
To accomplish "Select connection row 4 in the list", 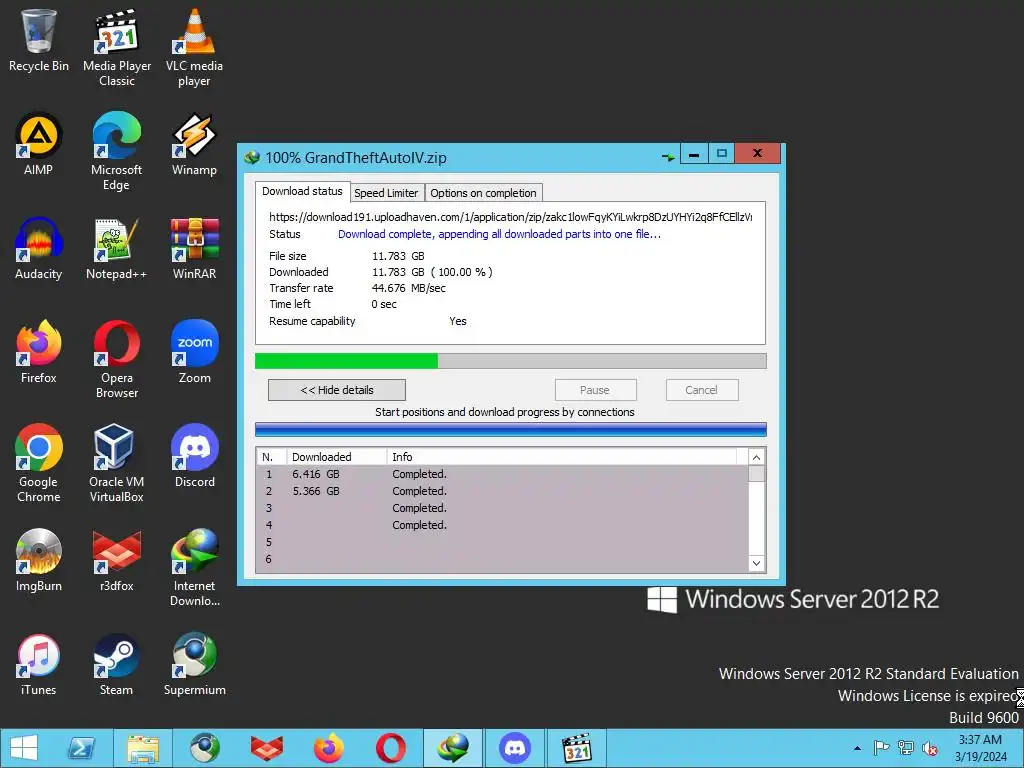I will [x=502, y=525].
